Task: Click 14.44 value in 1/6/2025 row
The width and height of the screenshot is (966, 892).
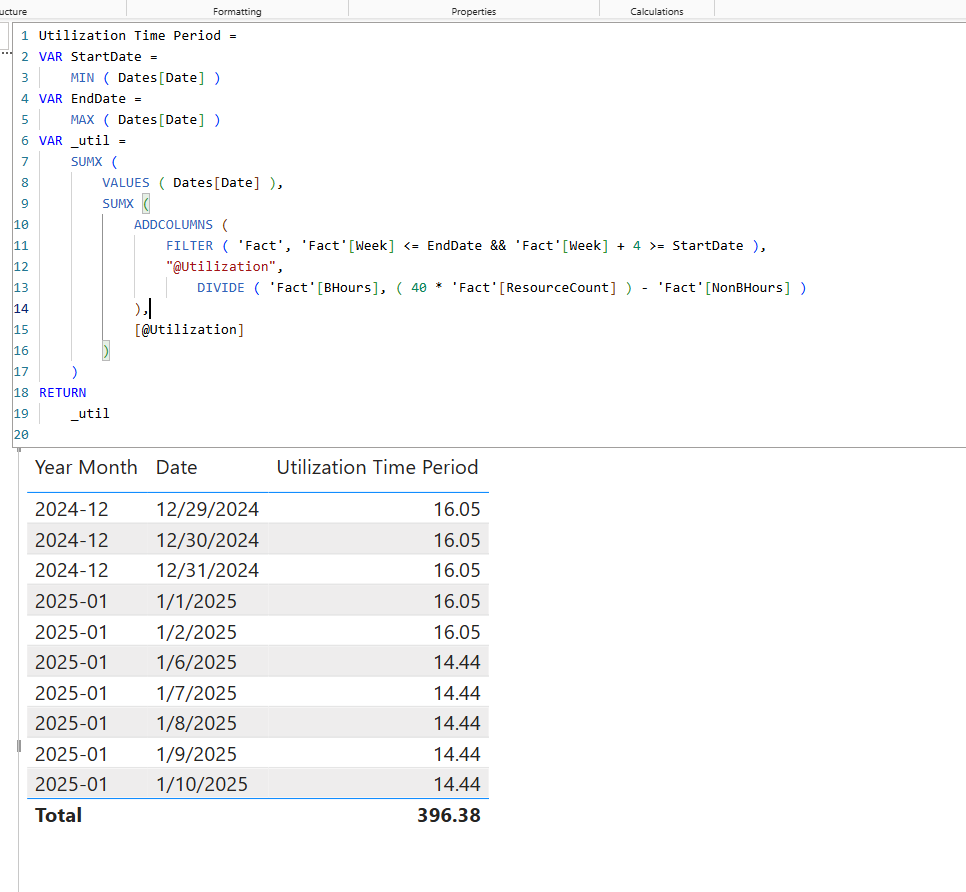Action: click(457, 662)
